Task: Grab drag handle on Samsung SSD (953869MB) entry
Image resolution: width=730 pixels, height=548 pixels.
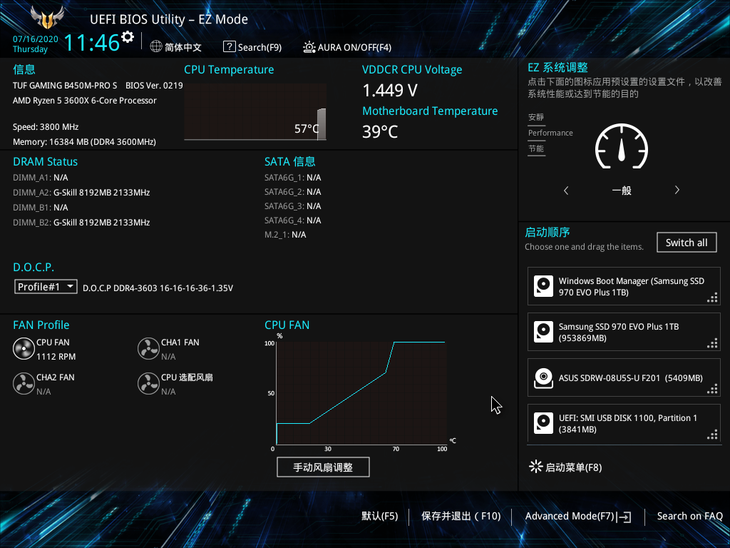Action: point(712,344)
